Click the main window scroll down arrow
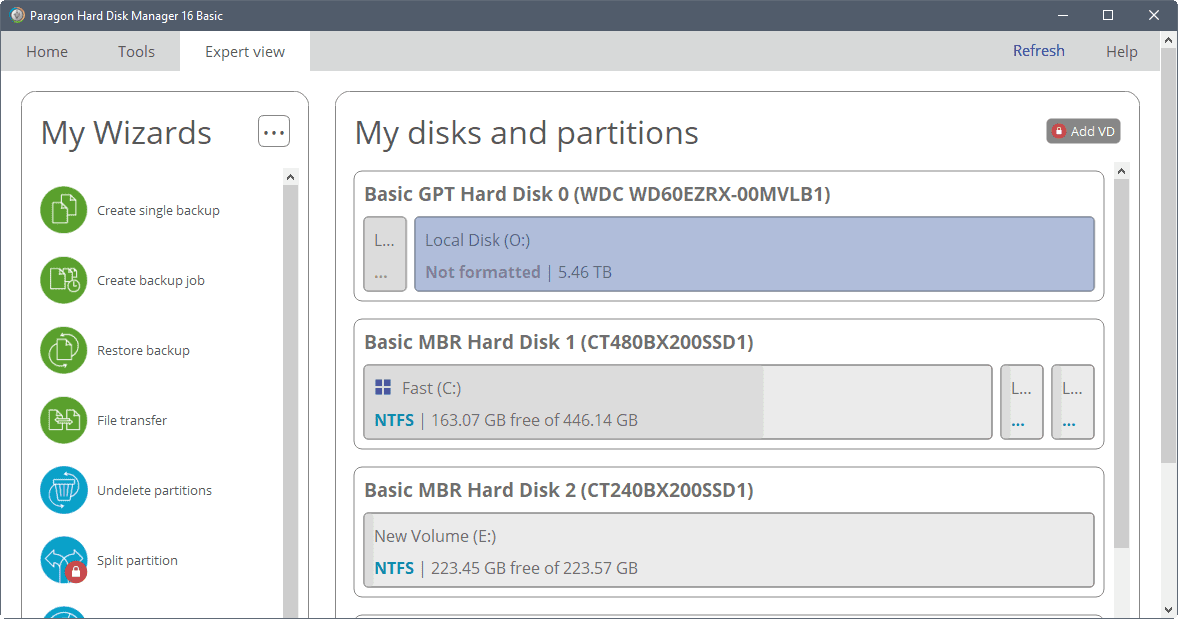The width and height of the screenshot is (1178, 619). pos(1168,609)
